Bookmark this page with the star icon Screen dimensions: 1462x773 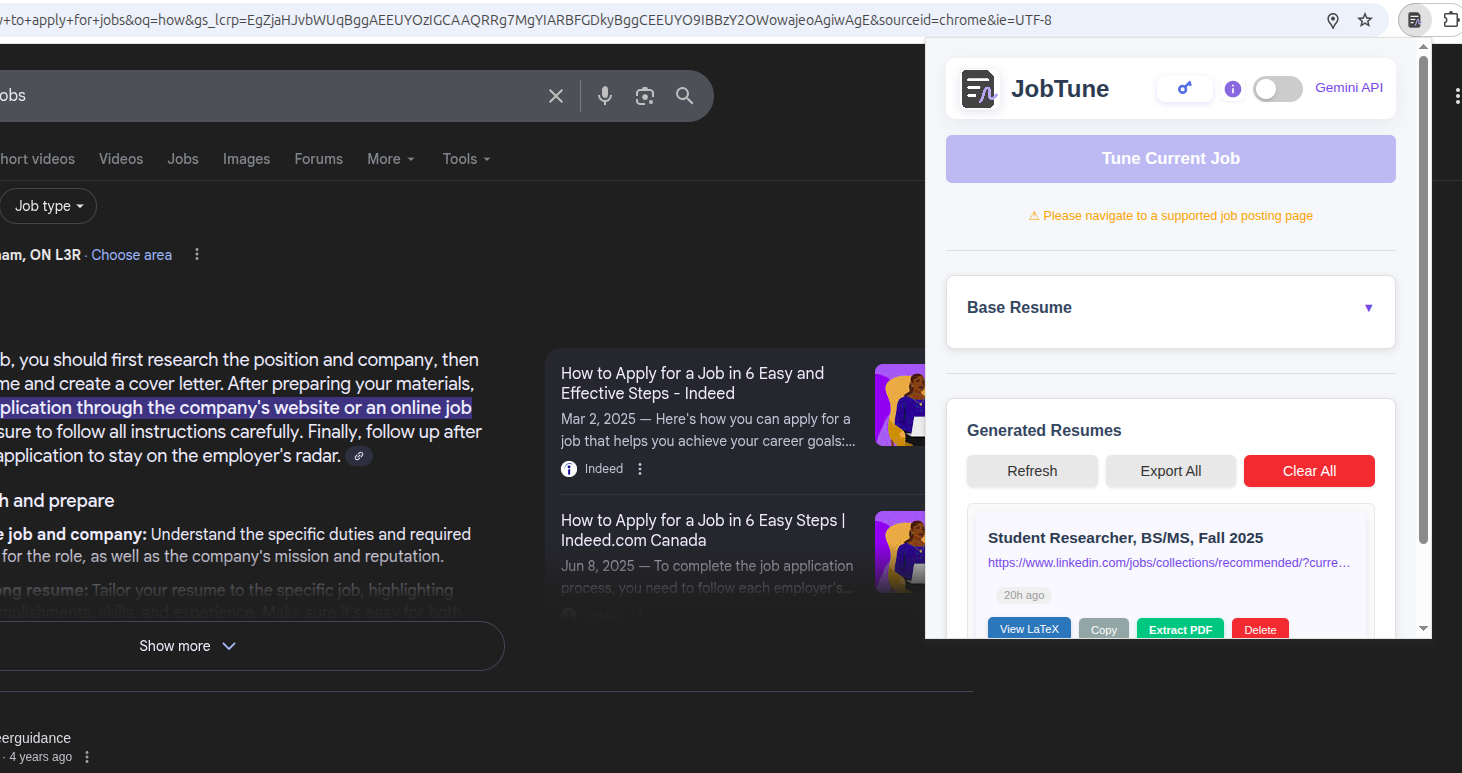coord(1365,20)
